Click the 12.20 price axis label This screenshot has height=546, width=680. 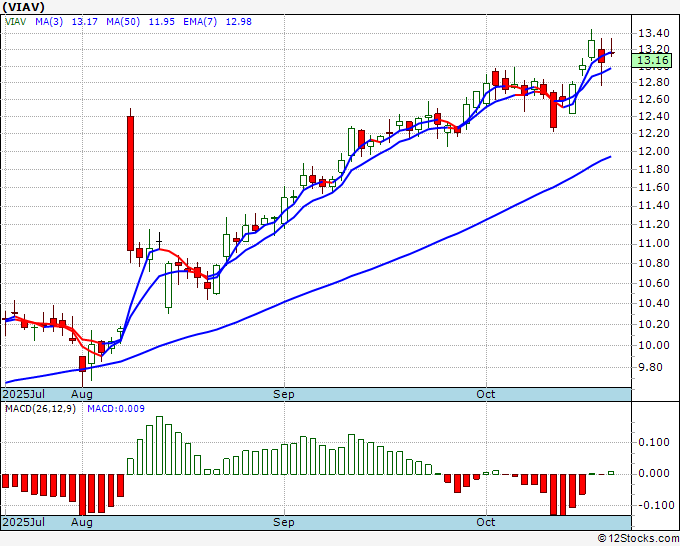coord(654,133)
